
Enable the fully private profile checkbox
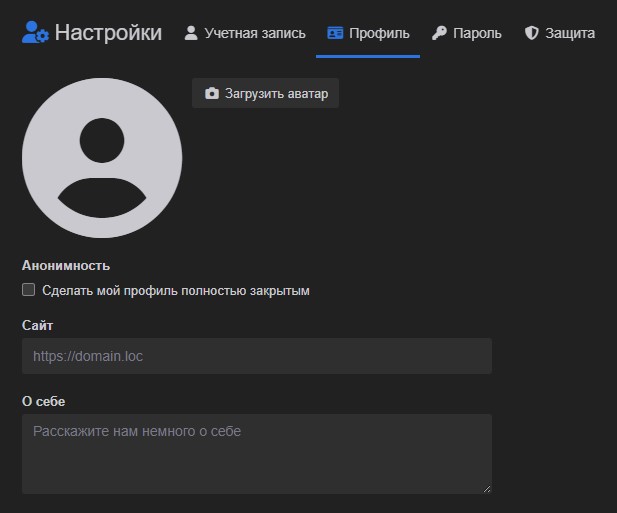[x=29, y=290]
